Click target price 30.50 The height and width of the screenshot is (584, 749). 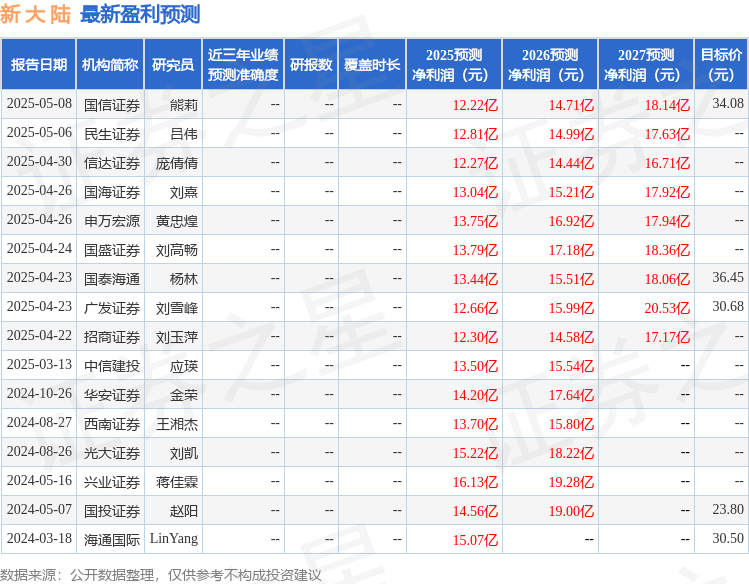(728, 539)
